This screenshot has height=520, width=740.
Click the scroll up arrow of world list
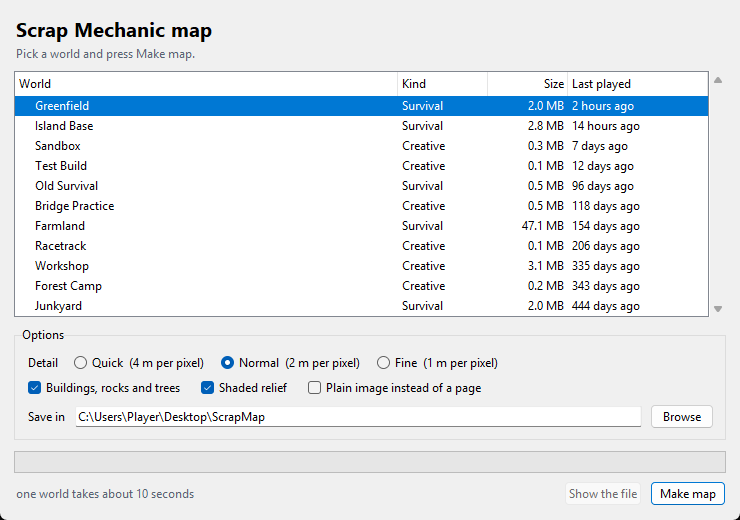[x=718, y=80]
